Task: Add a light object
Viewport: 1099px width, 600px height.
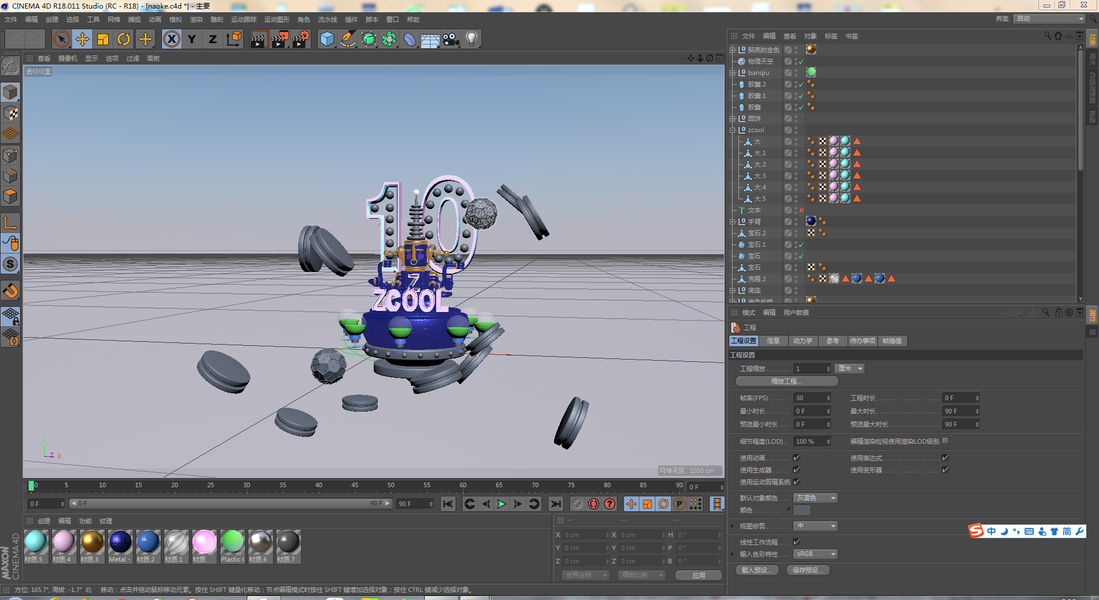Action: pos(472,39)
